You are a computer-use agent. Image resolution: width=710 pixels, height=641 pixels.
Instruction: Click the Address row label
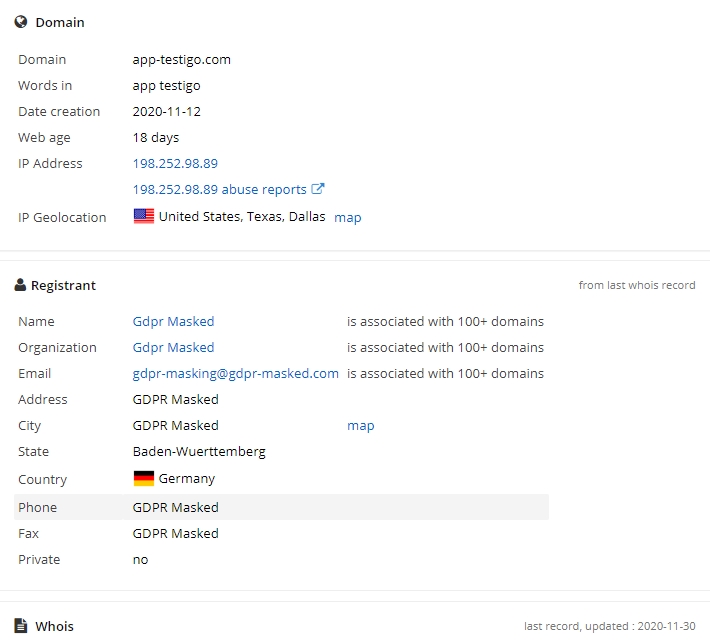coord(43,399)
